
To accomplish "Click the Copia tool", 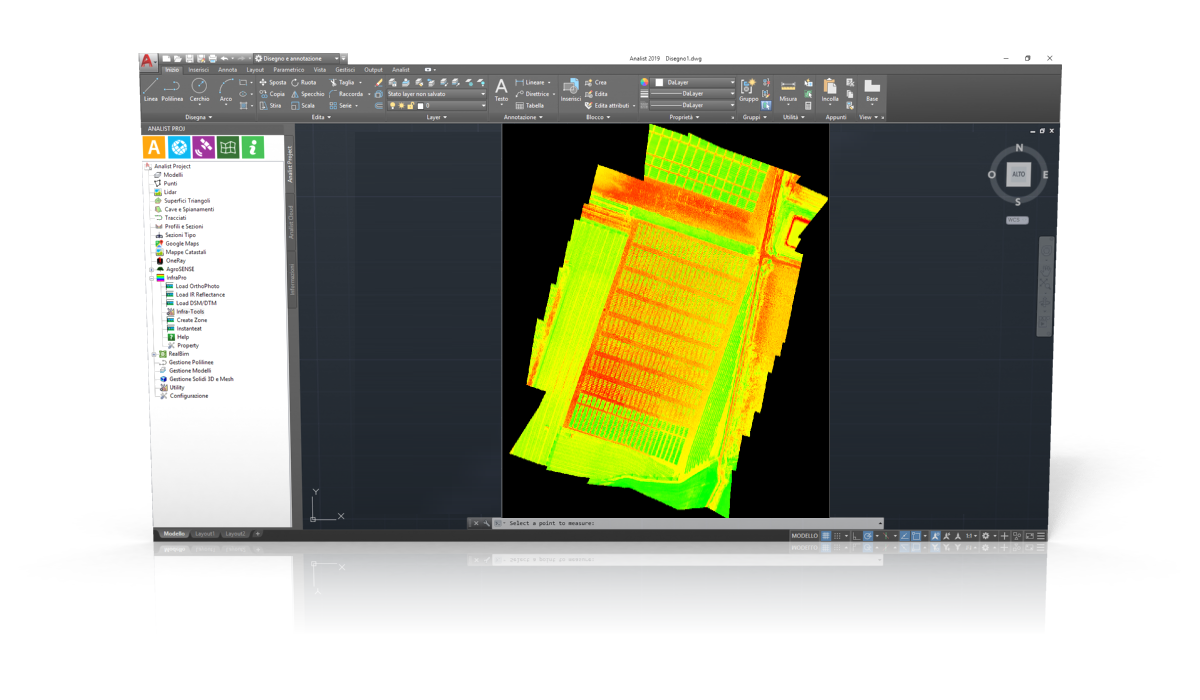I will pyautogui.click(x=272, y=93).
